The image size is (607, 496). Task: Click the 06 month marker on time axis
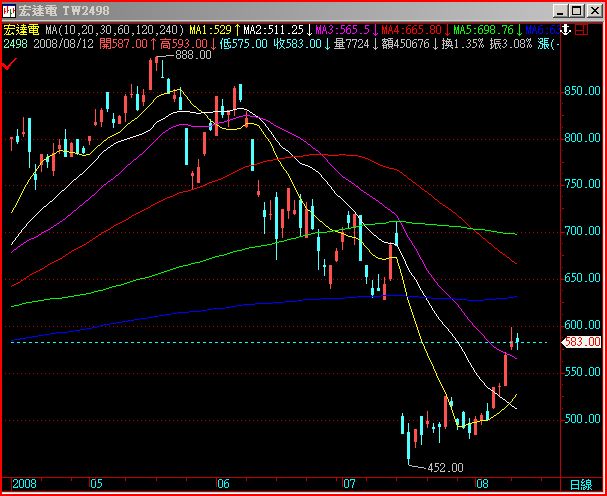coord(223,484)
